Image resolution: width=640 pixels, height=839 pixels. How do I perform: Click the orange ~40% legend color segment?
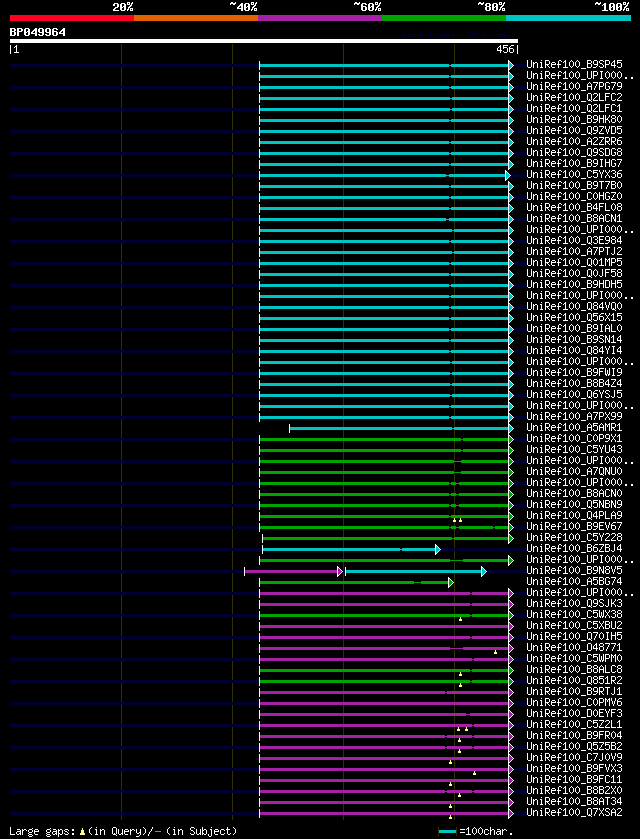(196, 18)
